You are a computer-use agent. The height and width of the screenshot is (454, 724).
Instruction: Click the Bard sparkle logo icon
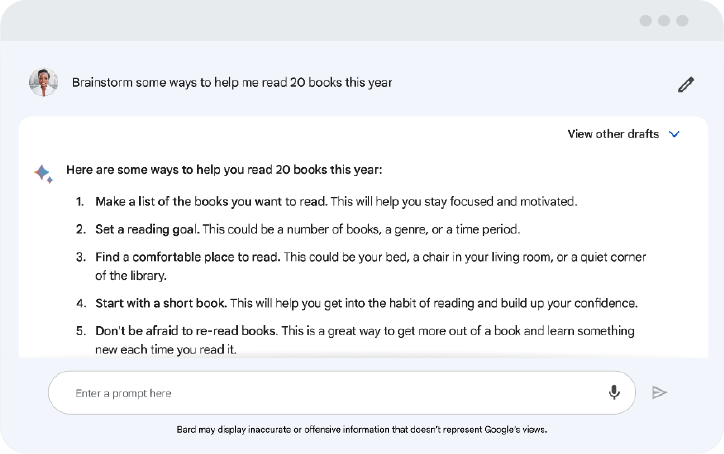[x=43, y=174]
